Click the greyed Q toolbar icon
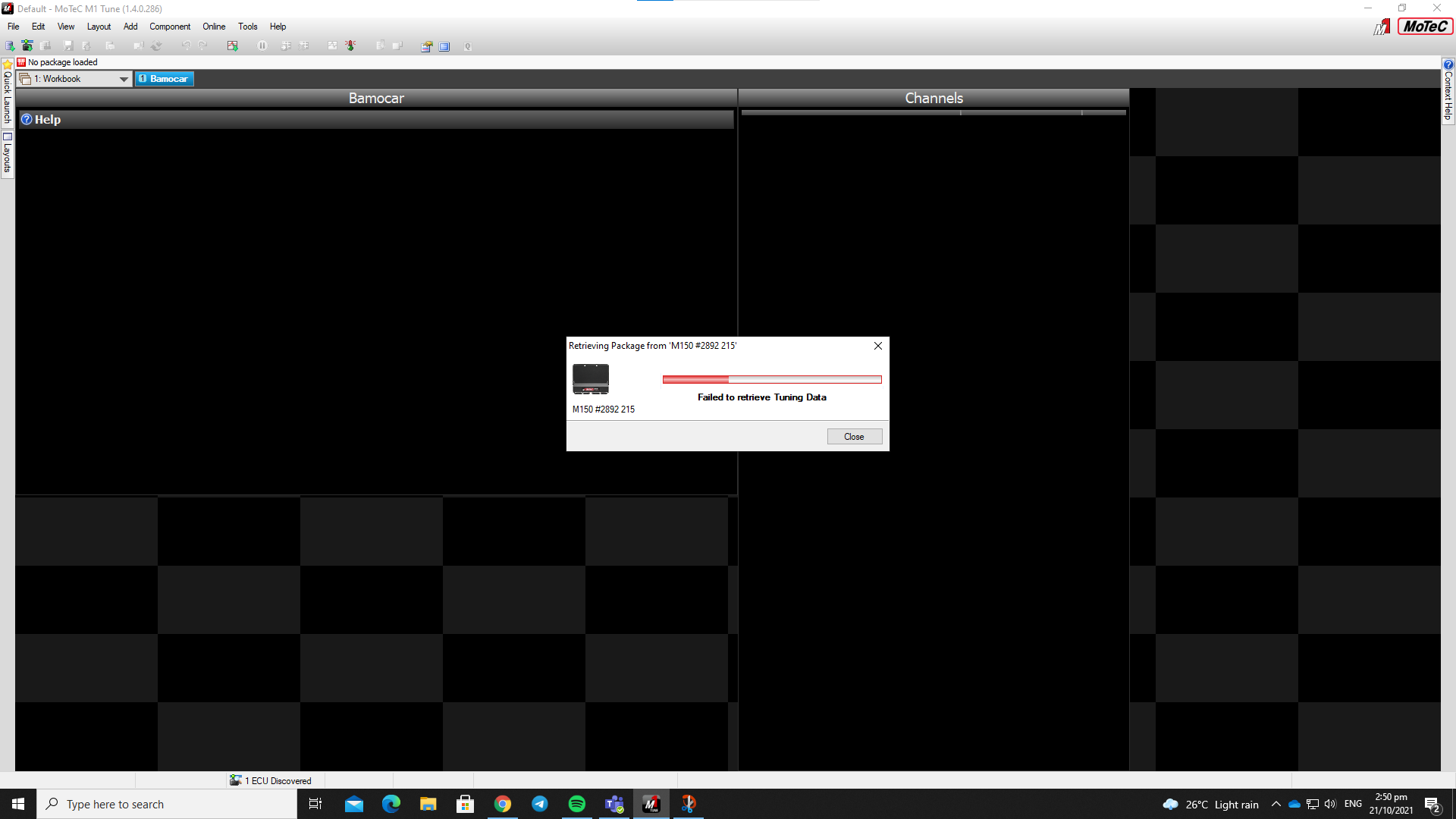 (468, 46)
